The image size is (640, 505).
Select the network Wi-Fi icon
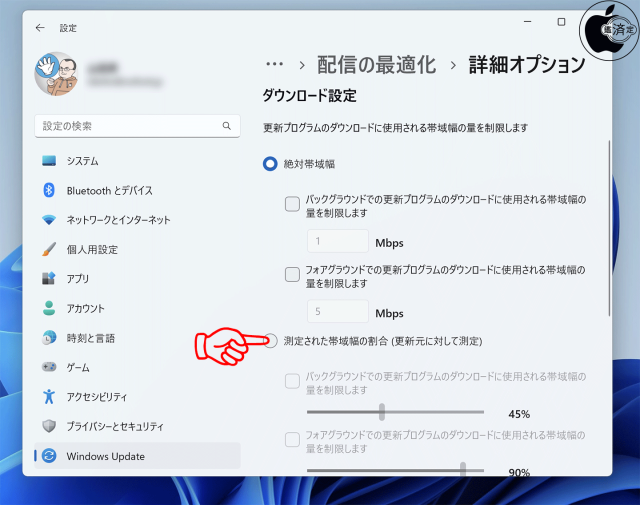click(x=49, y=220)
